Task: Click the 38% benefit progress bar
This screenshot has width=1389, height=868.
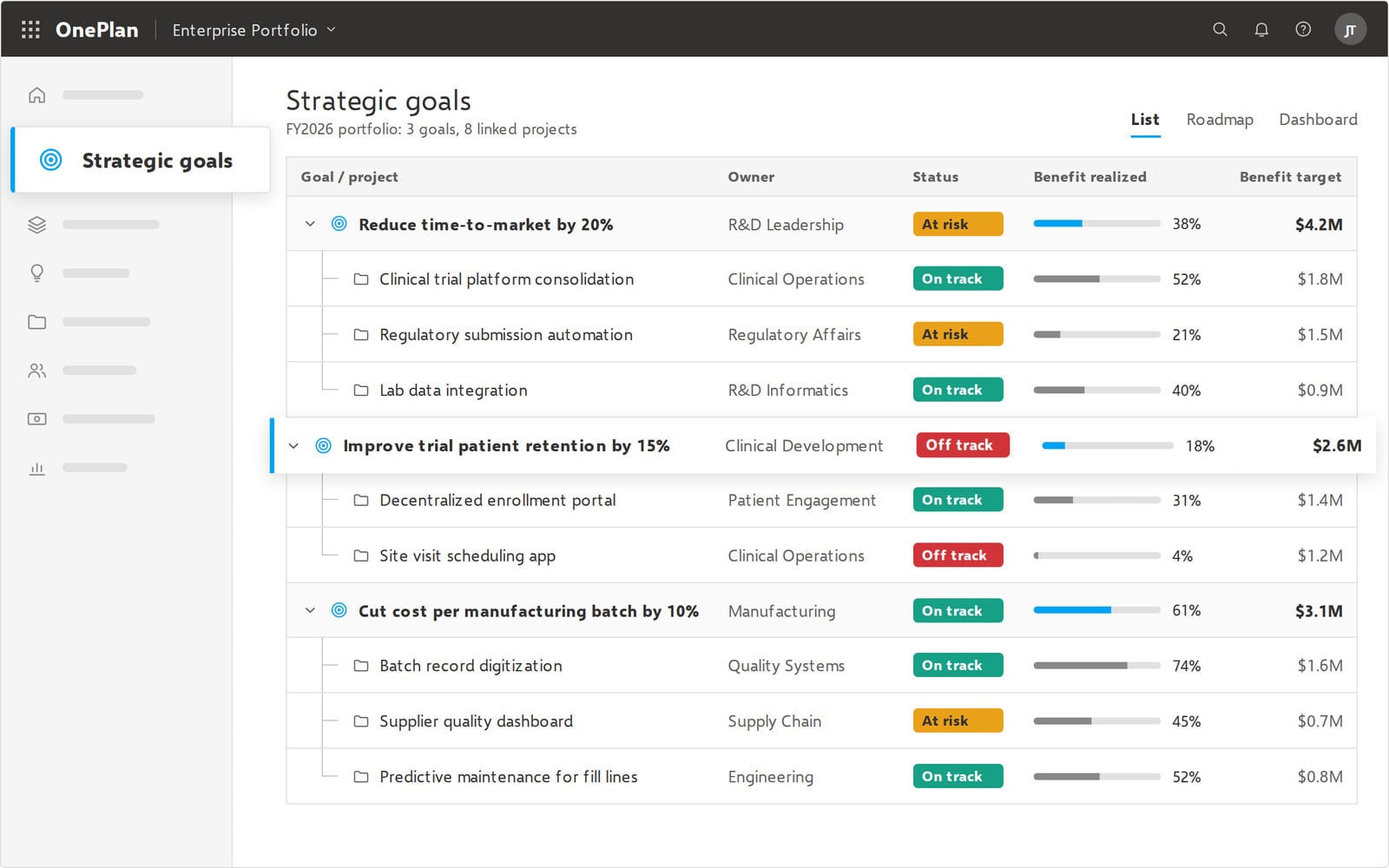Action: coord(1096,224)
